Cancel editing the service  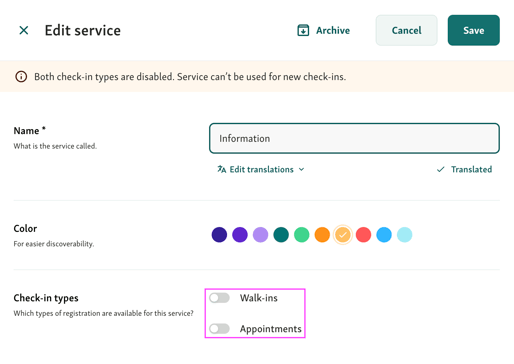click(x=406, y=30)
